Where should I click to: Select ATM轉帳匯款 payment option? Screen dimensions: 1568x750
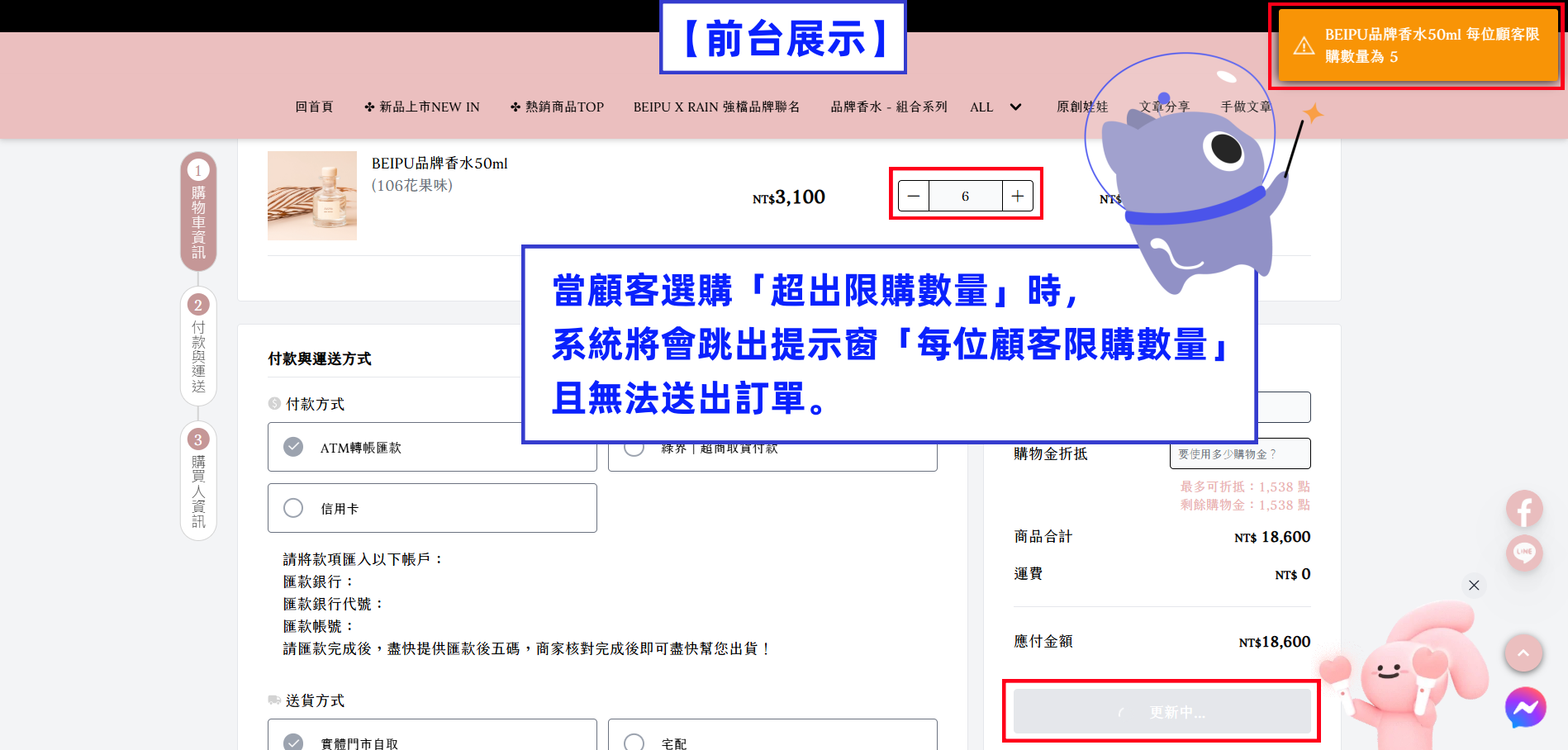pyautogui.click(x=432, y=447)
